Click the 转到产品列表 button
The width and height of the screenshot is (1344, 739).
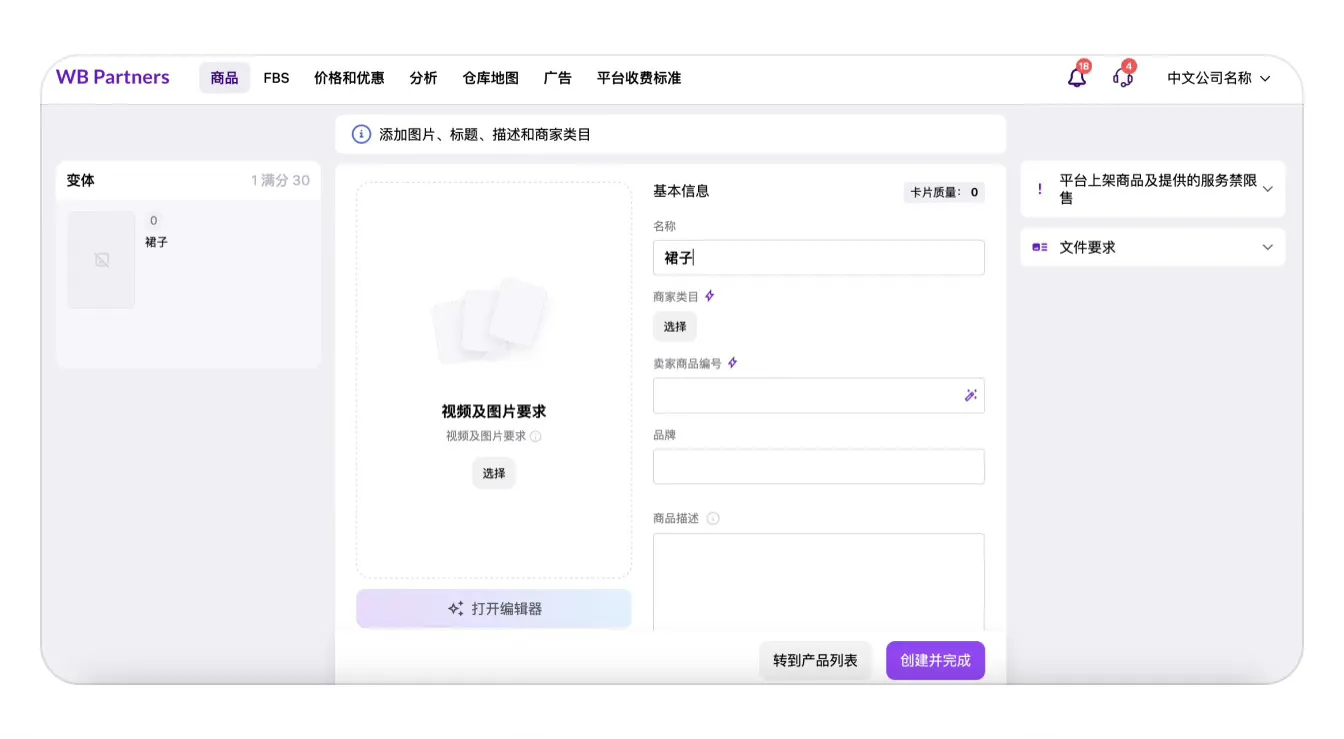click(x=815, y=660)
